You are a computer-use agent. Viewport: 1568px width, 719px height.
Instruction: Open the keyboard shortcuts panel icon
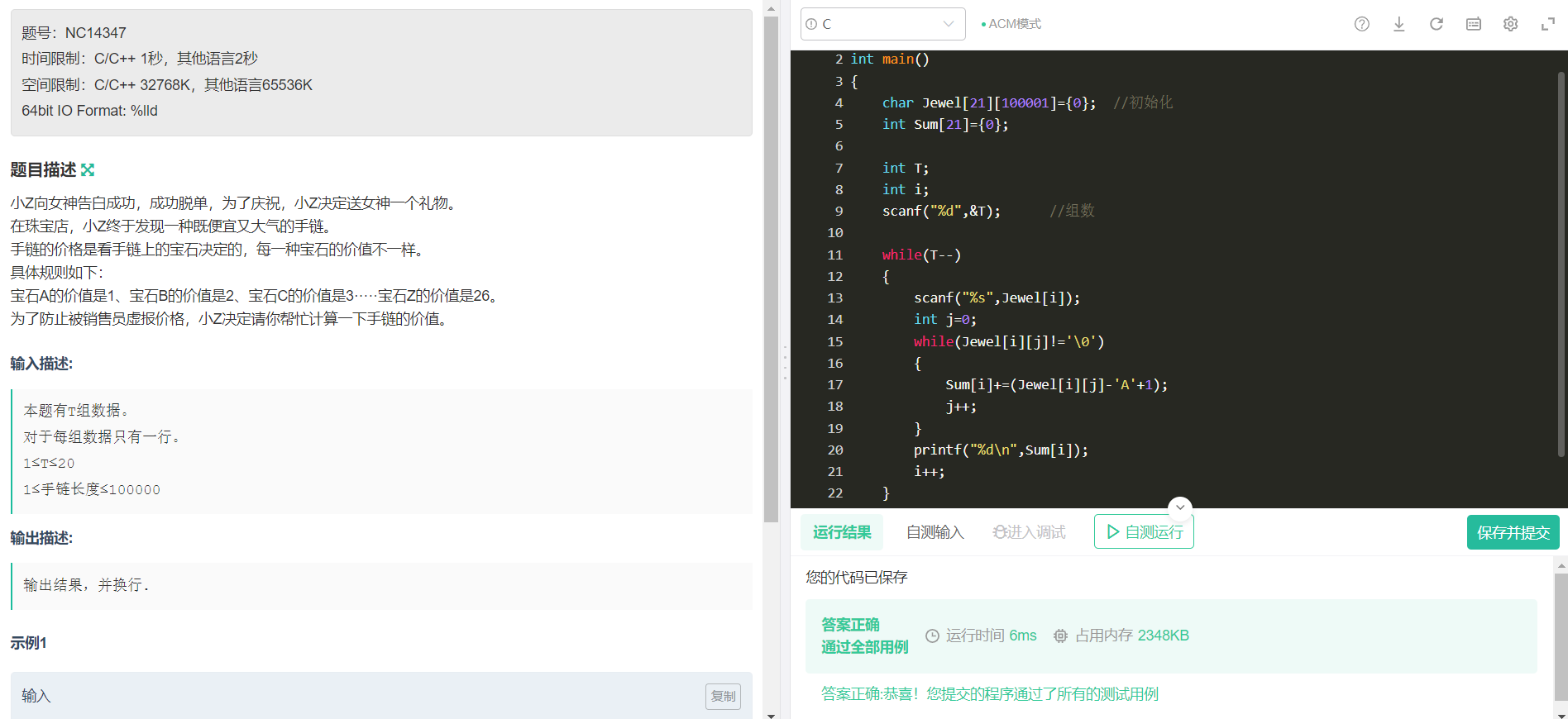tap(1473, 24)
